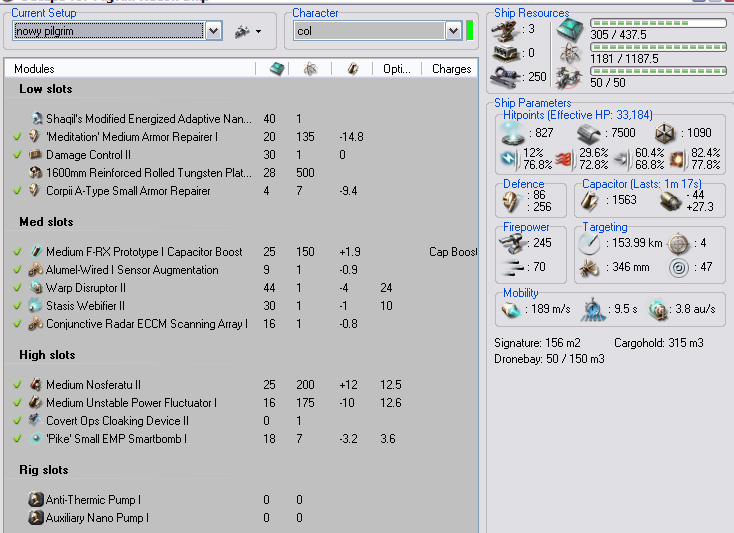Screen dimensions: 734x533
Task: Click the launcher hardpoints icon
Action: (x=505, y=53)
